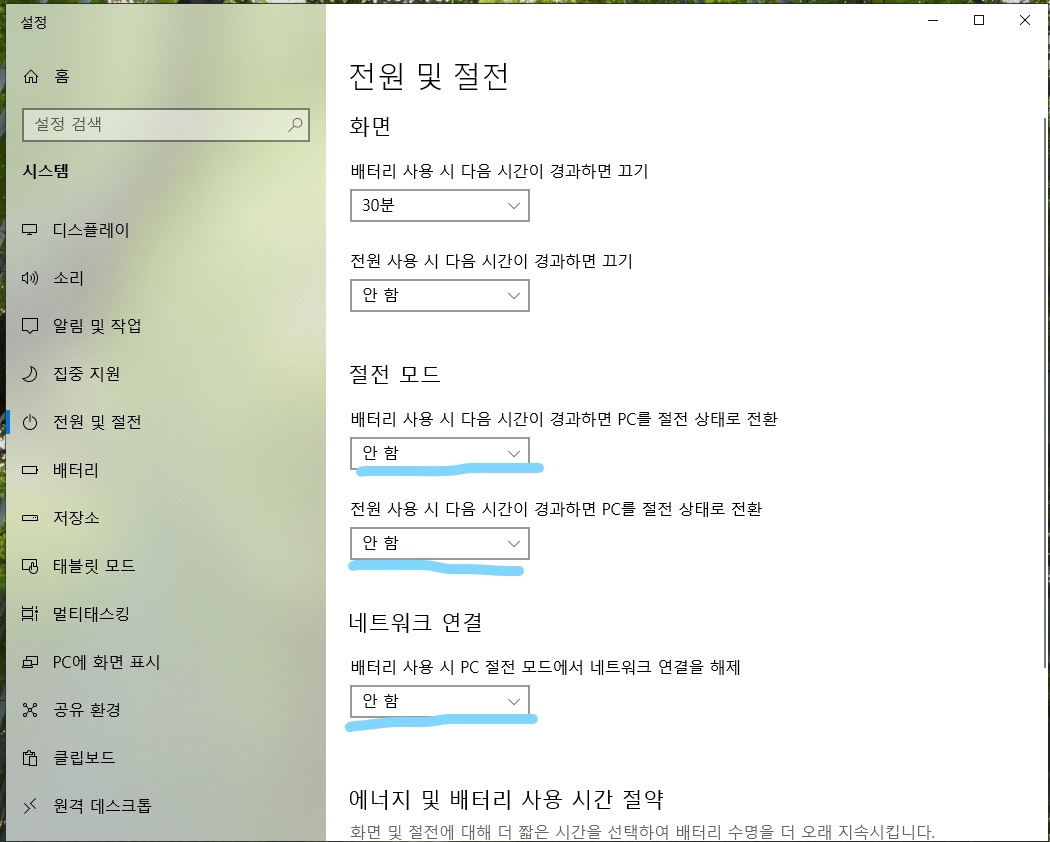
Task: Click the 멀티태스킹 icon
Action: (x=30, y=614)
